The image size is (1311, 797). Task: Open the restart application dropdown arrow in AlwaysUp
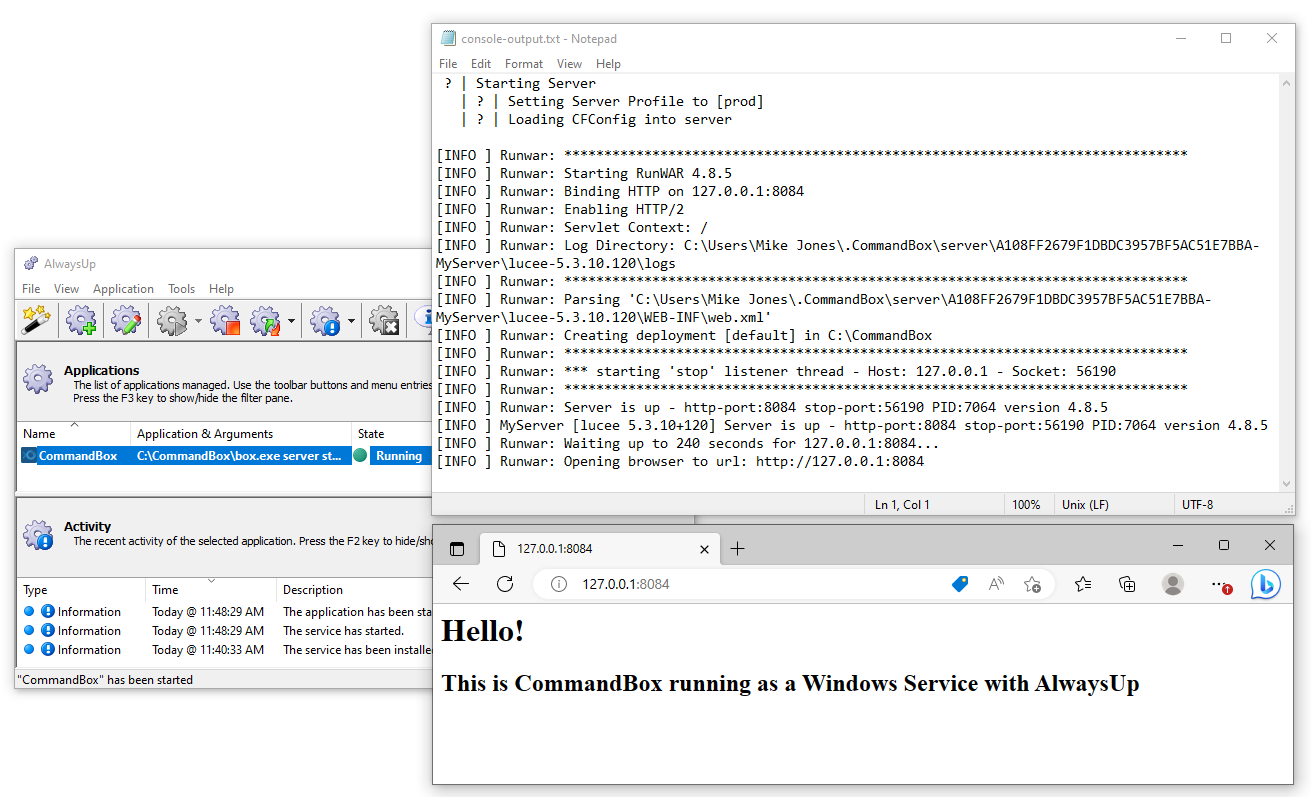(291, 322)
